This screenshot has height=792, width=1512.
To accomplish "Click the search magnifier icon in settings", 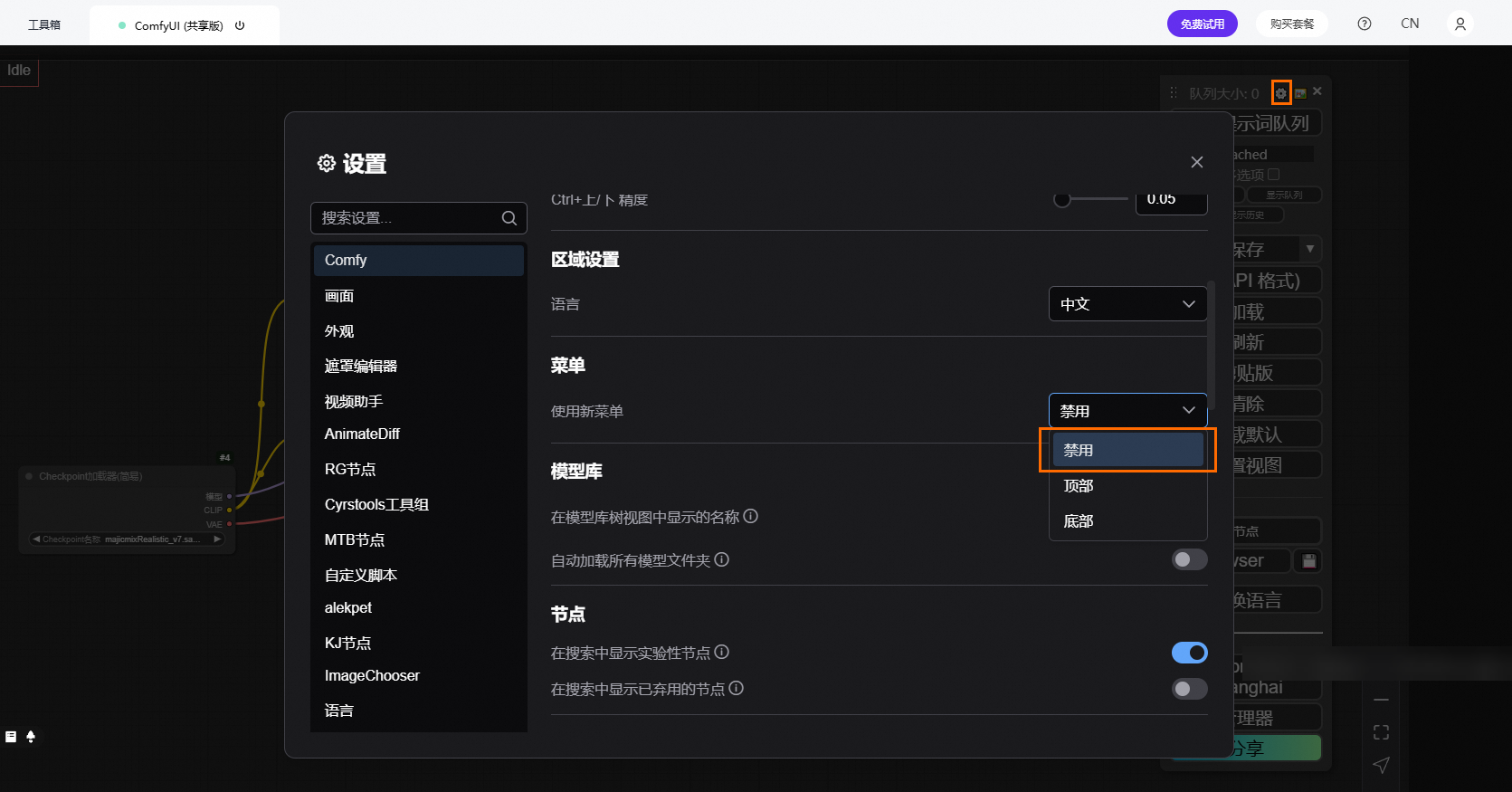I will [x=509, y=218].
